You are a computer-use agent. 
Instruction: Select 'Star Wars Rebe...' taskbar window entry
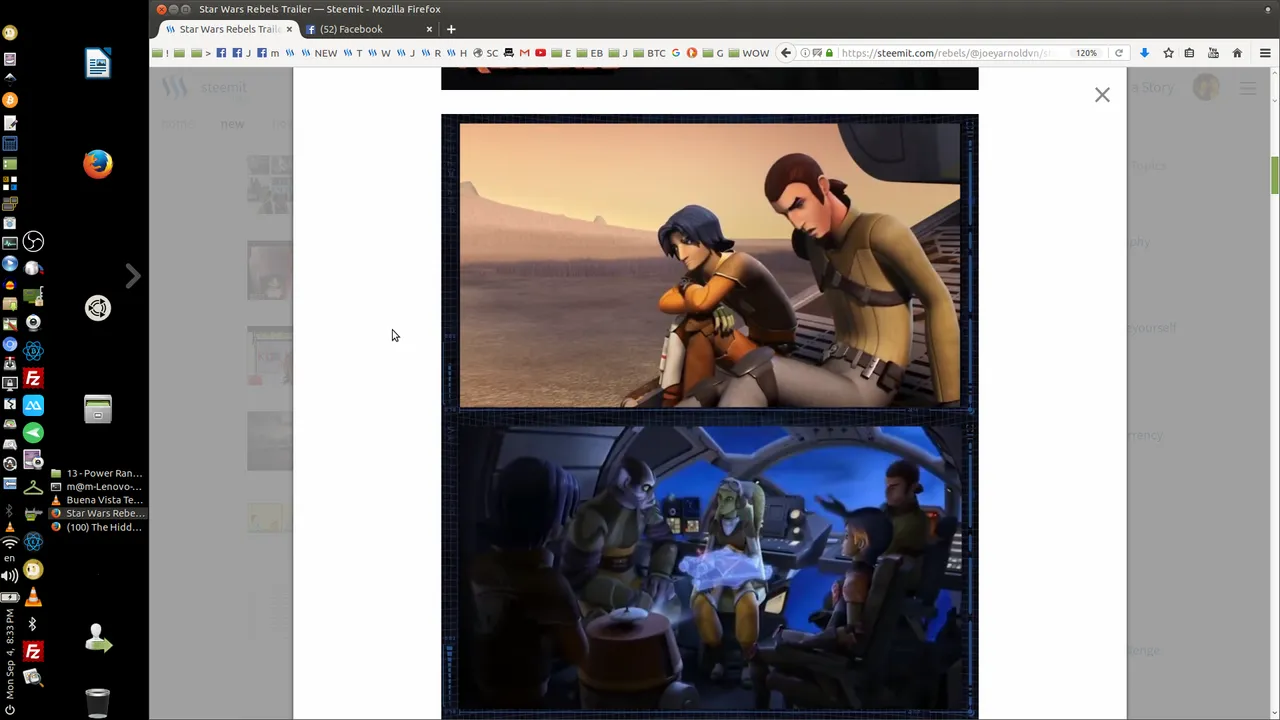pyautogui.click(x=96, y=513)
